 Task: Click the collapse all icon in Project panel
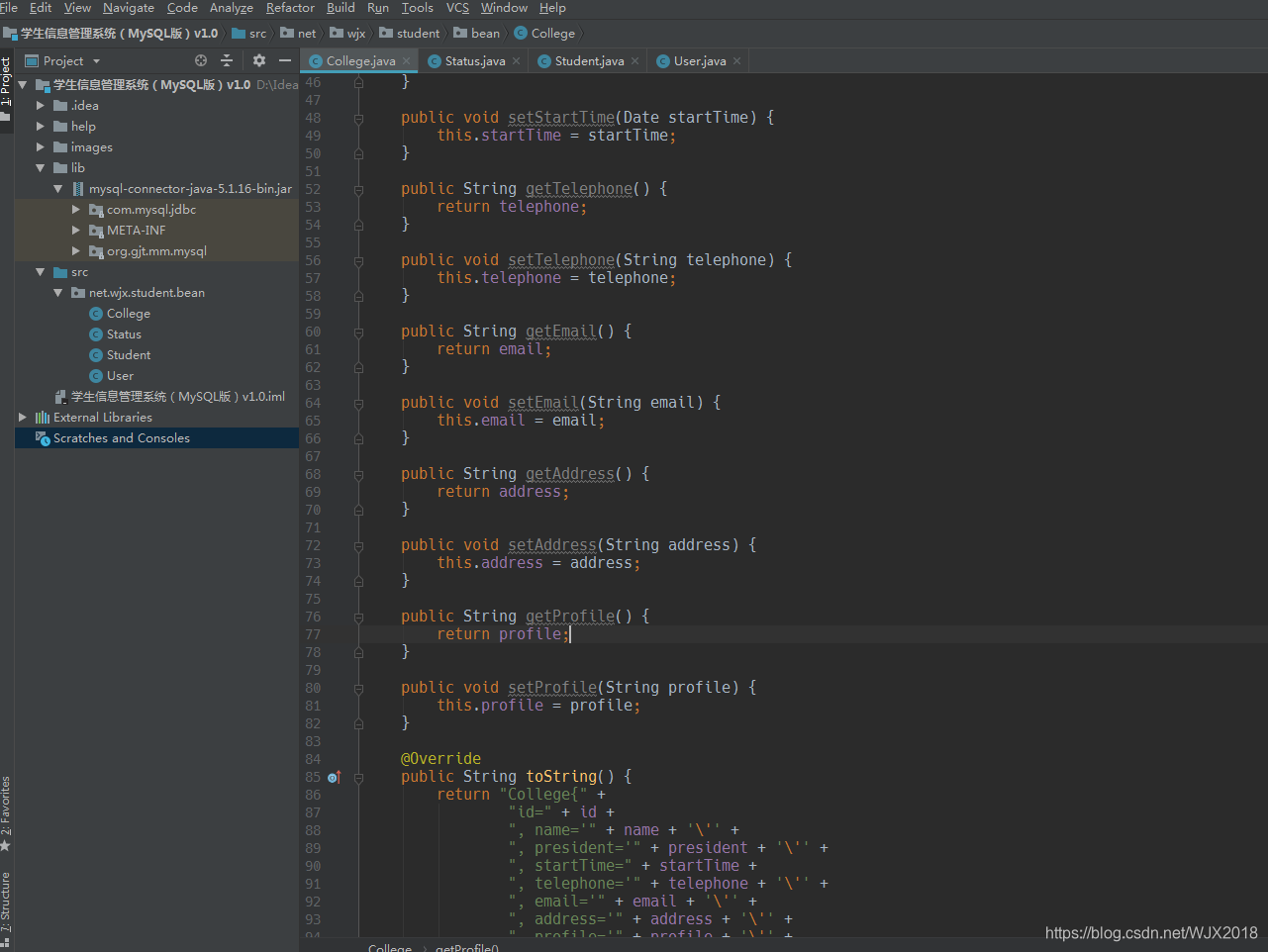(226, 60)
